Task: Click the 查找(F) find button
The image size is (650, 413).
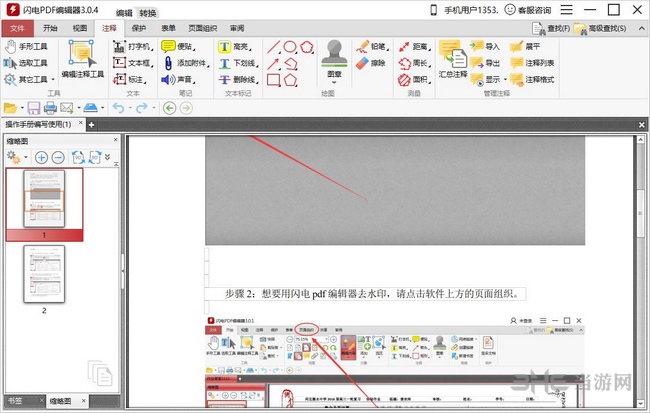Action: click(x=551, y=28)
